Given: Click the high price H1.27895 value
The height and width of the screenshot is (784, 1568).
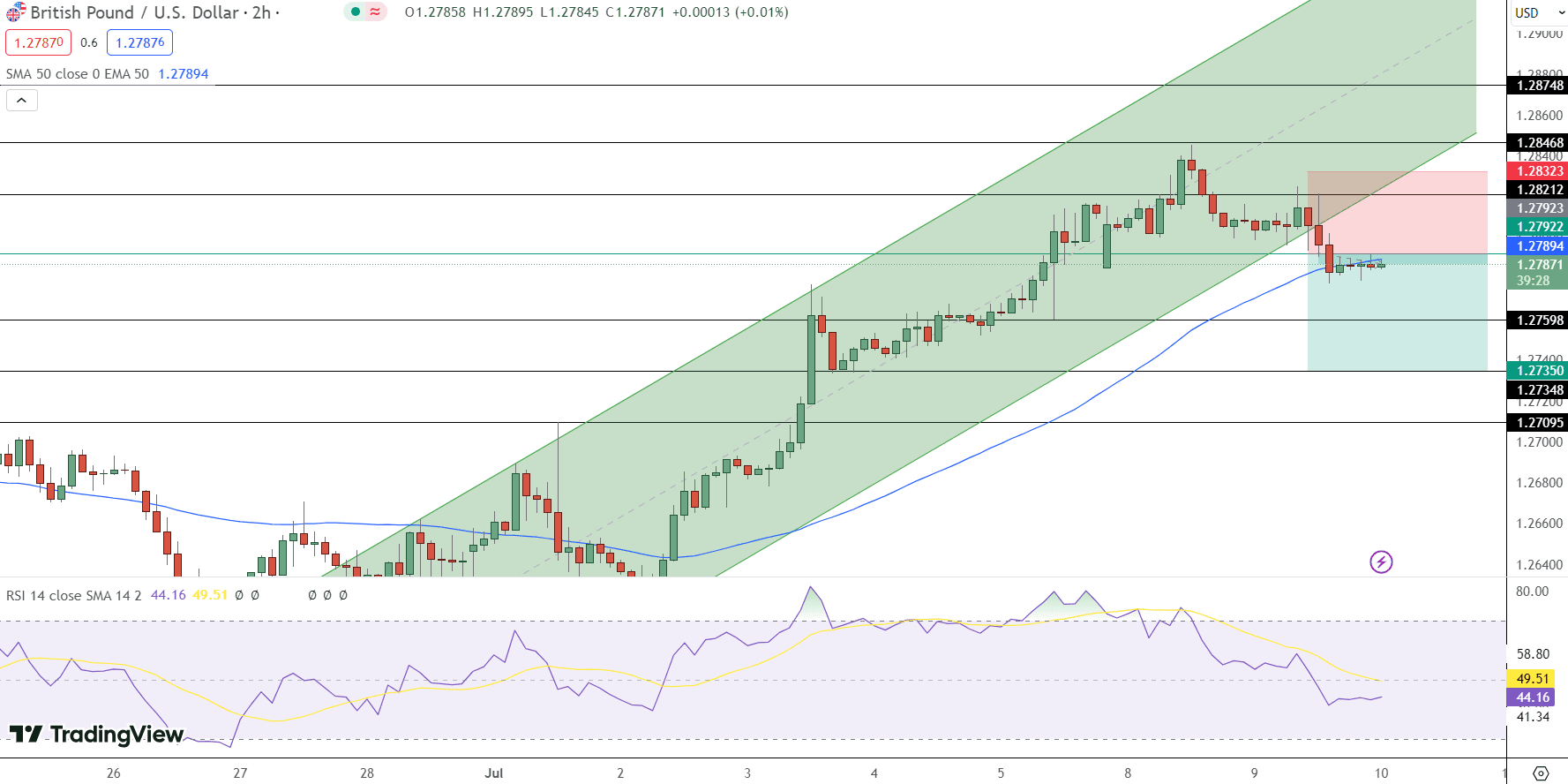Looking at the screenshot, I should (x=503, y=12).
